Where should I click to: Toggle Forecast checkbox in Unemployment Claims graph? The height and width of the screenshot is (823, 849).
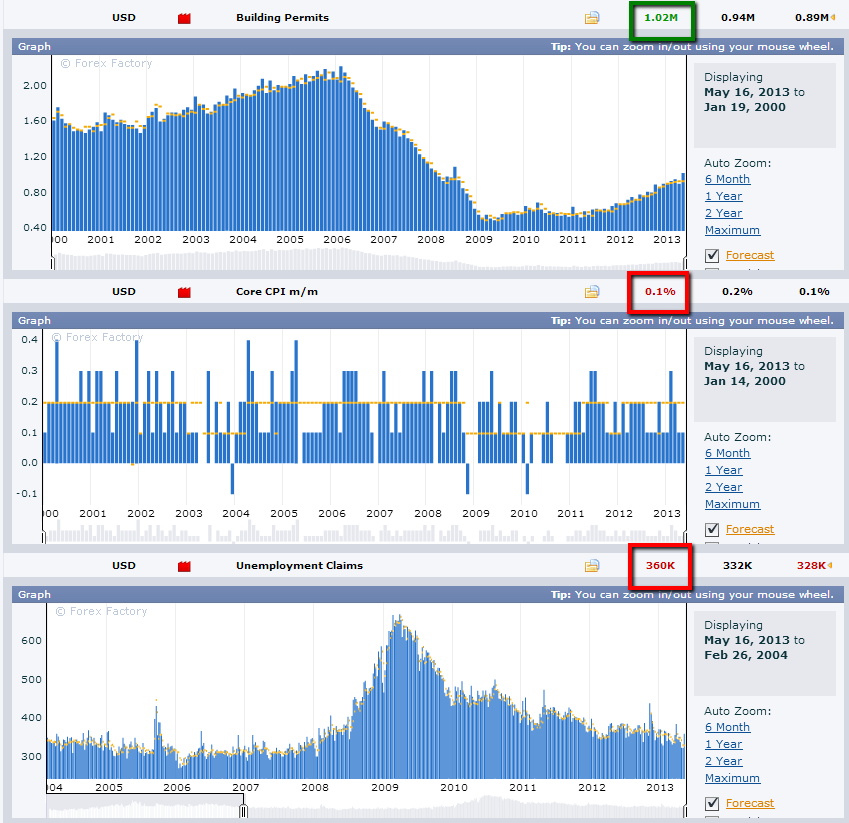[x=712, y=804]
